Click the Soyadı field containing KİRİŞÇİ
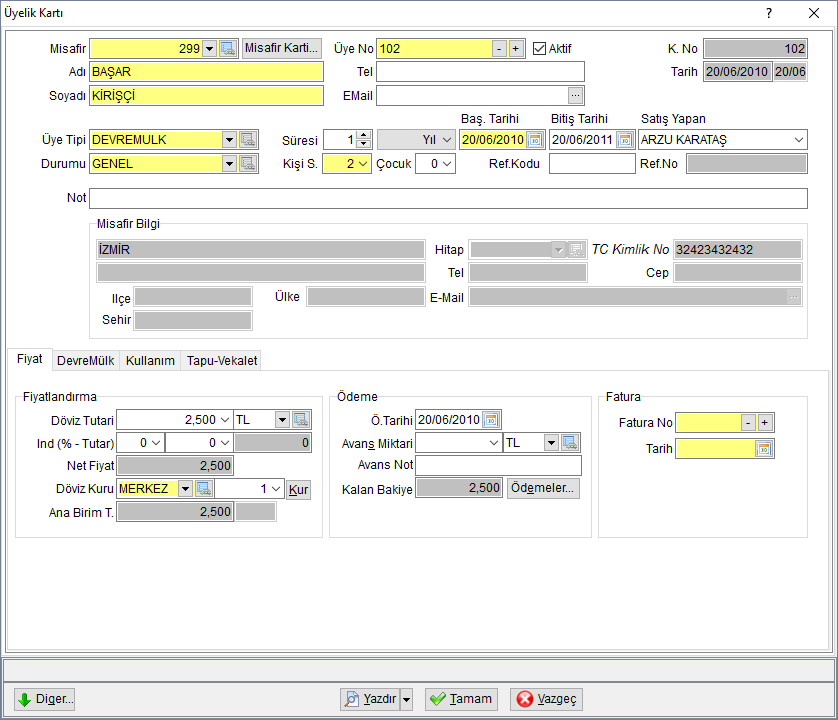 point(206,96)
